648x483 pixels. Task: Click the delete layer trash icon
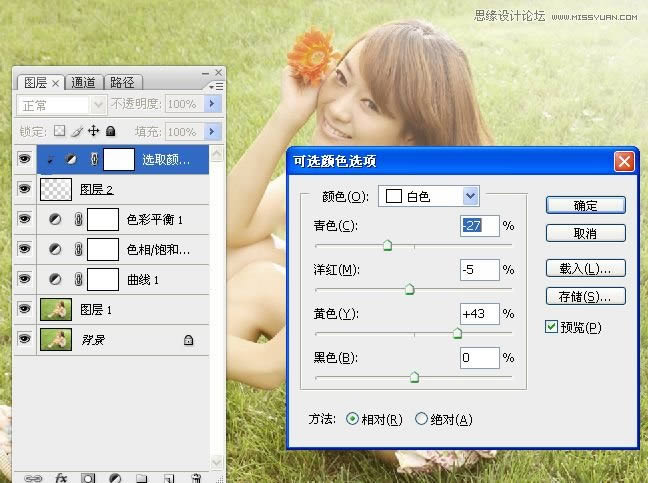coord(196,478)
